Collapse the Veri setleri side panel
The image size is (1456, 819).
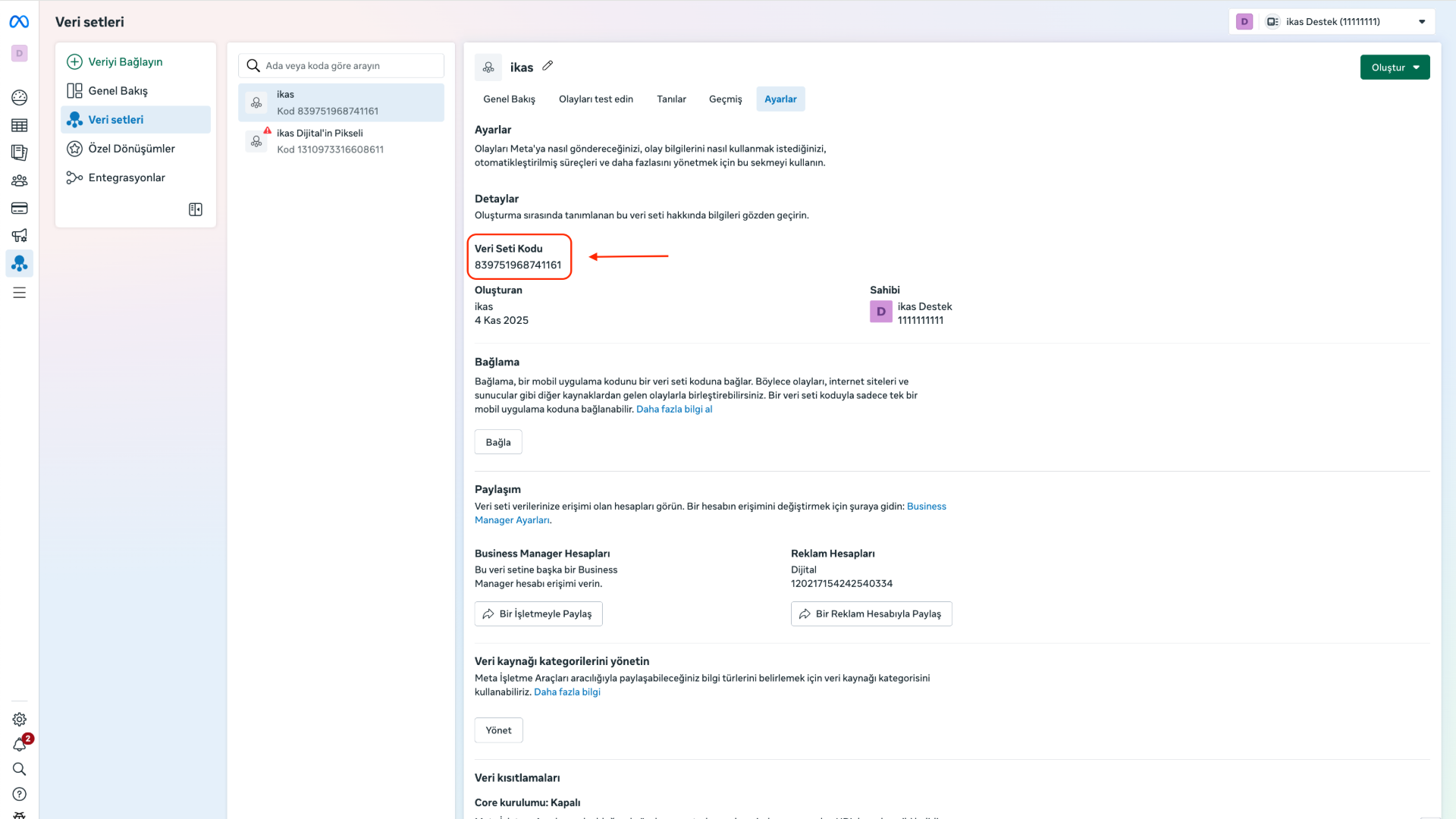pyautogui.click(x=196, y=209)
